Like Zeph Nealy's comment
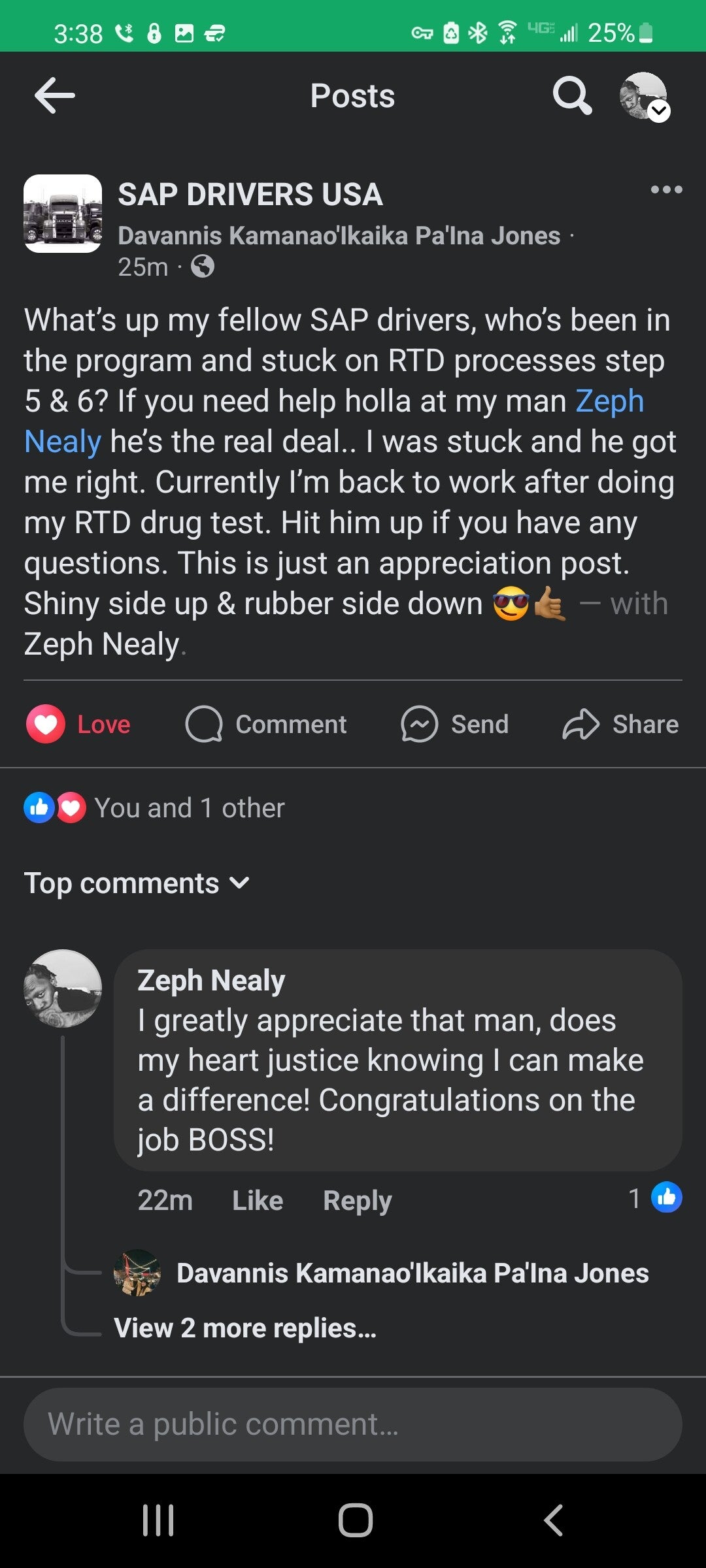 coord(258,1200)
